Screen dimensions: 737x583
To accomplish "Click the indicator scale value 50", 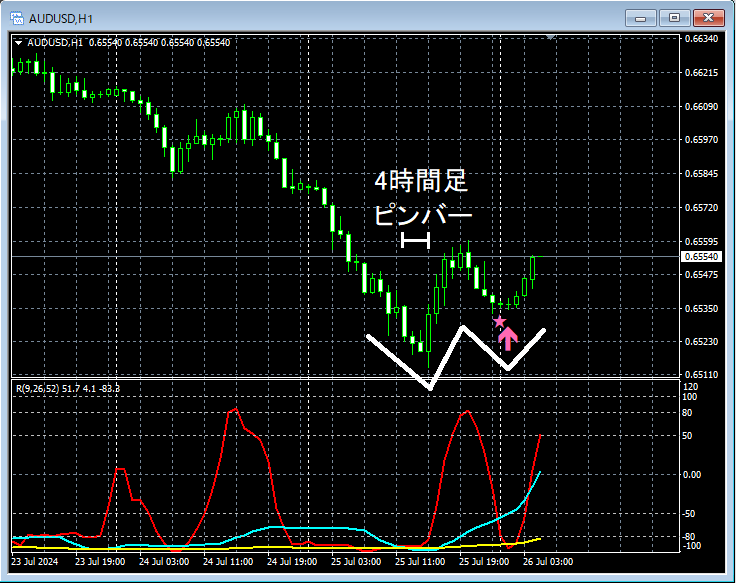I will coord(687,436).
